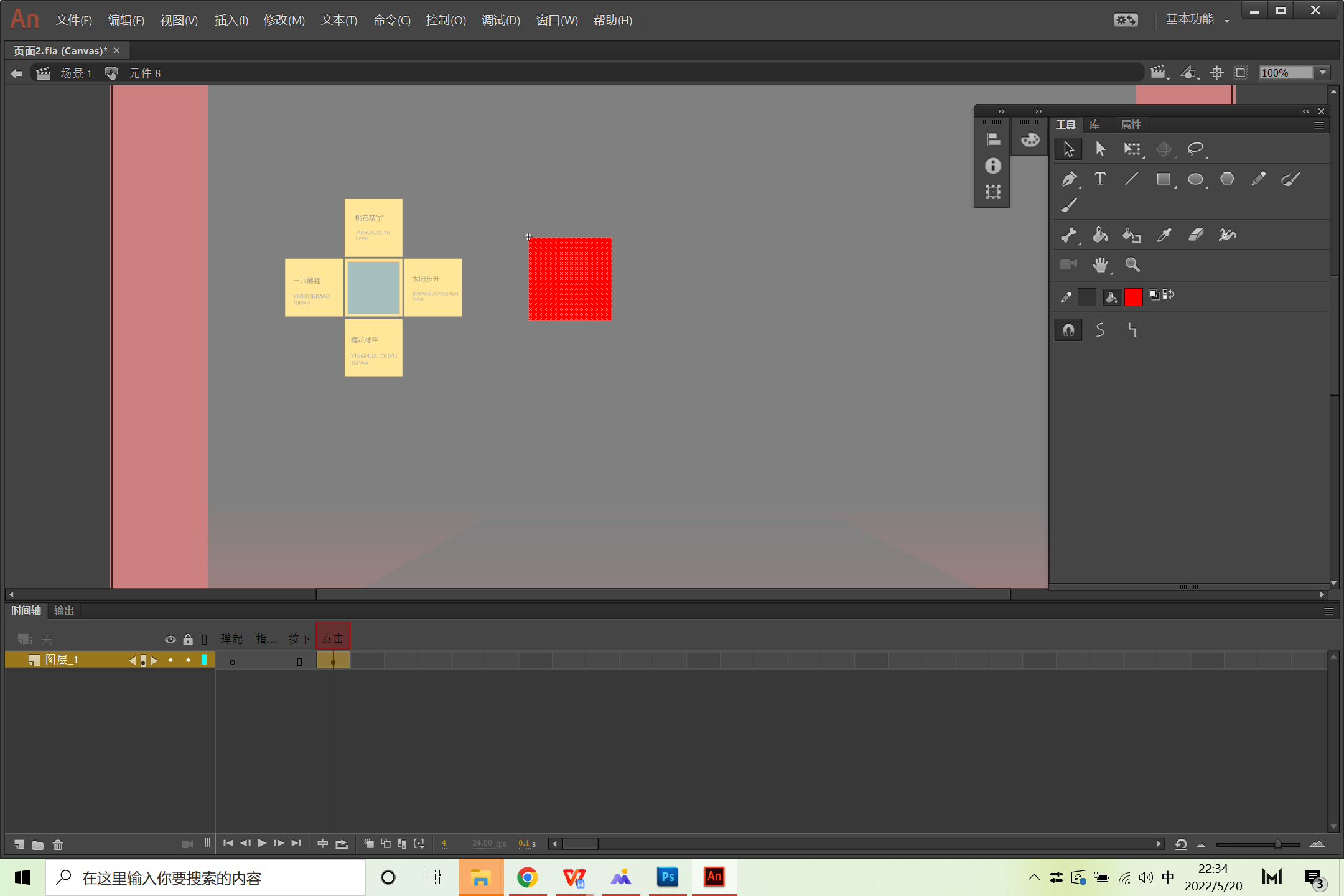Screen dimensions: 1344x896
Task: Click the red fill color swatch
Action: pos(1133,297)
